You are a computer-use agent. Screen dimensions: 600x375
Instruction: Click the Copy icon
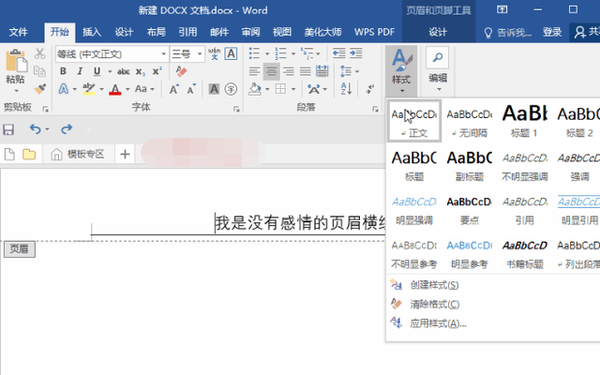[x=40, y=71]
